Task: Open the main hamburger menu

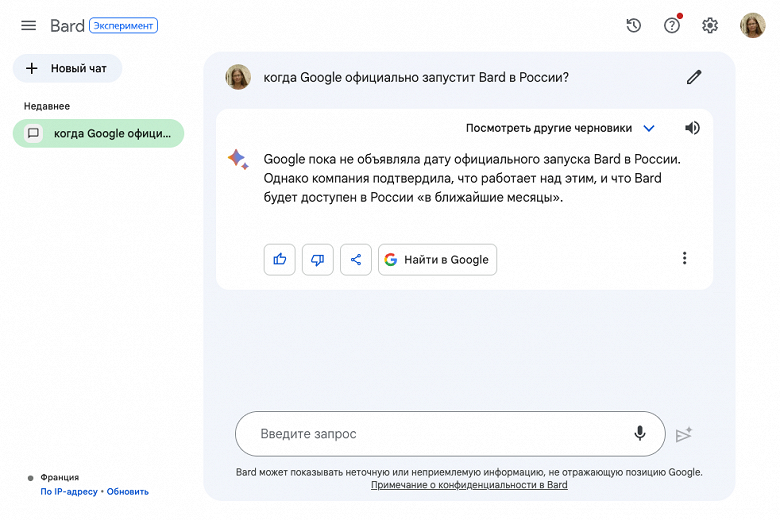Action: [28, 26]
